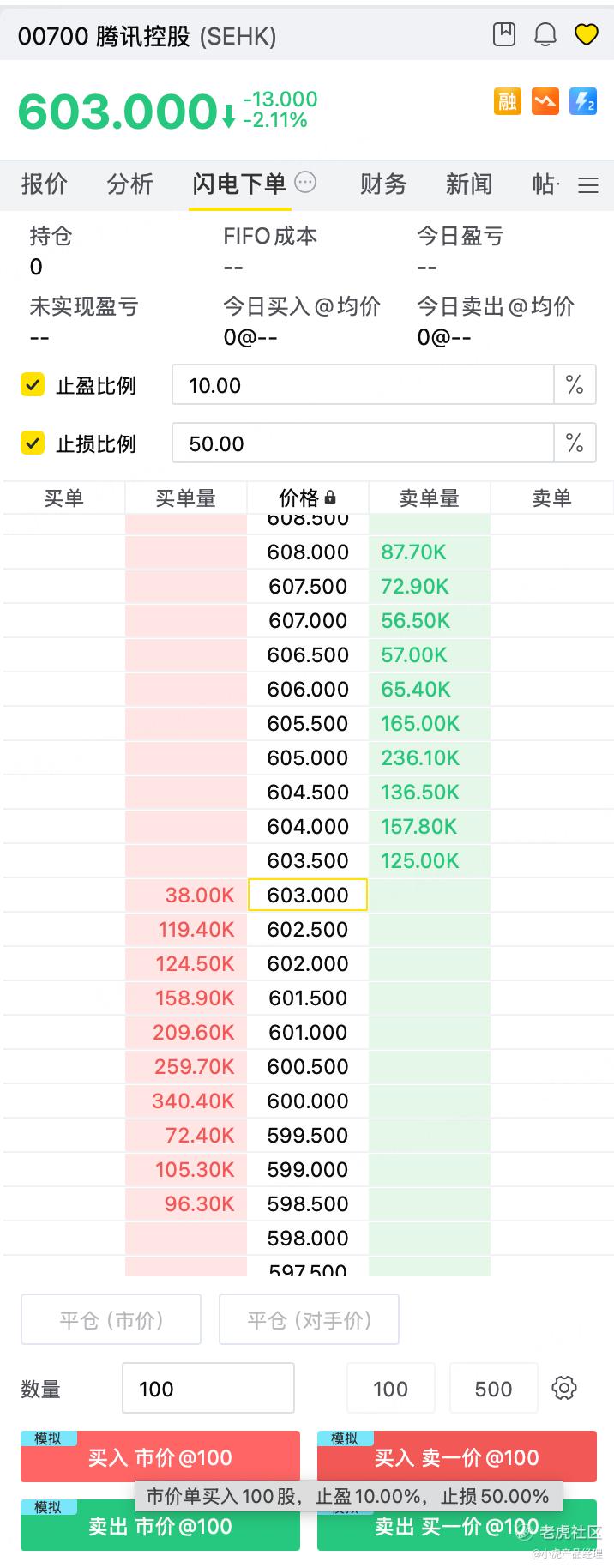This screenshot has height=1568, width=614.
Task: Switch to the 报价 tab
Action: click(45, 184)
